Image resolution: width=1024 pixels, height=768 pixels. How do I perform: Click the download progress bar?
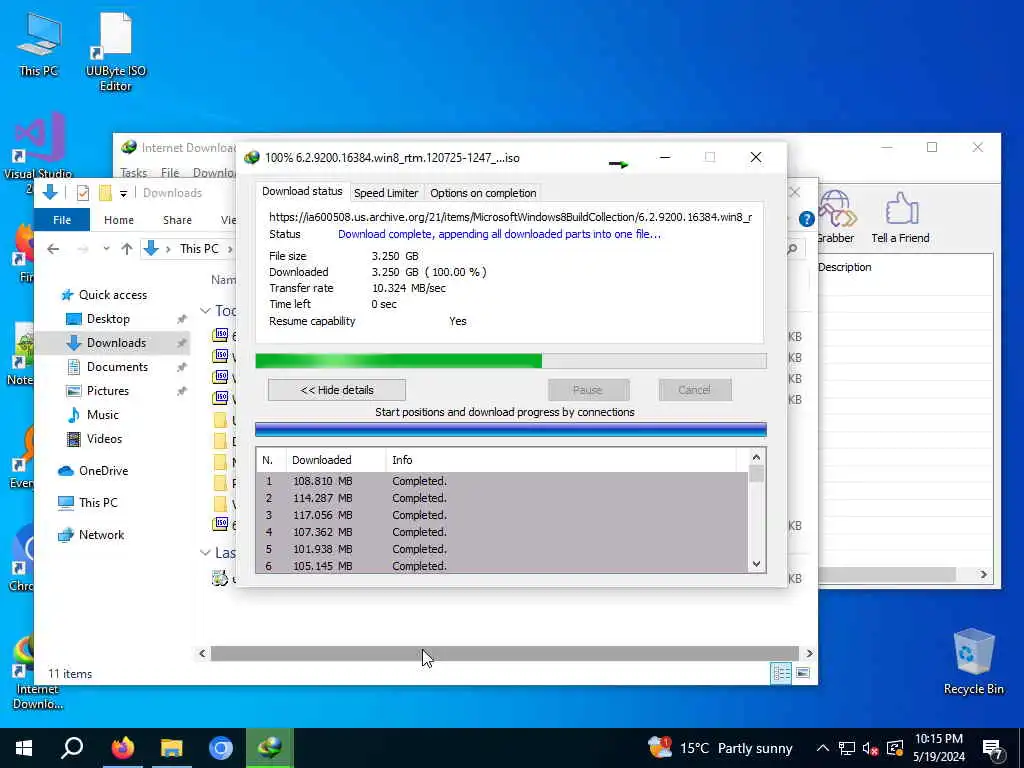pos(511,360)
